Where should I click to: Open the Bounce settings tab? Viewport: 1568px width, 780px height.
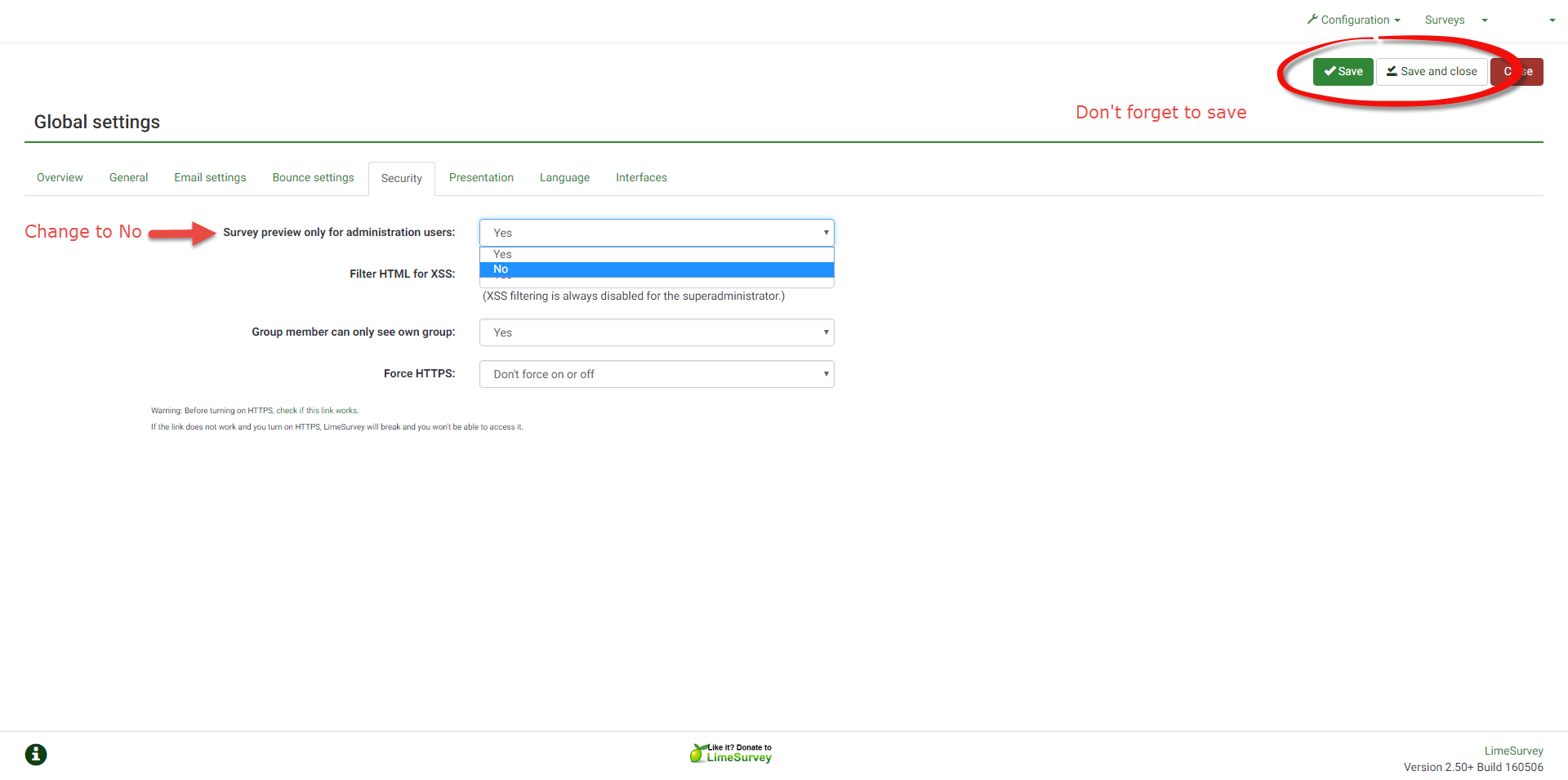[x=313, y=177]
